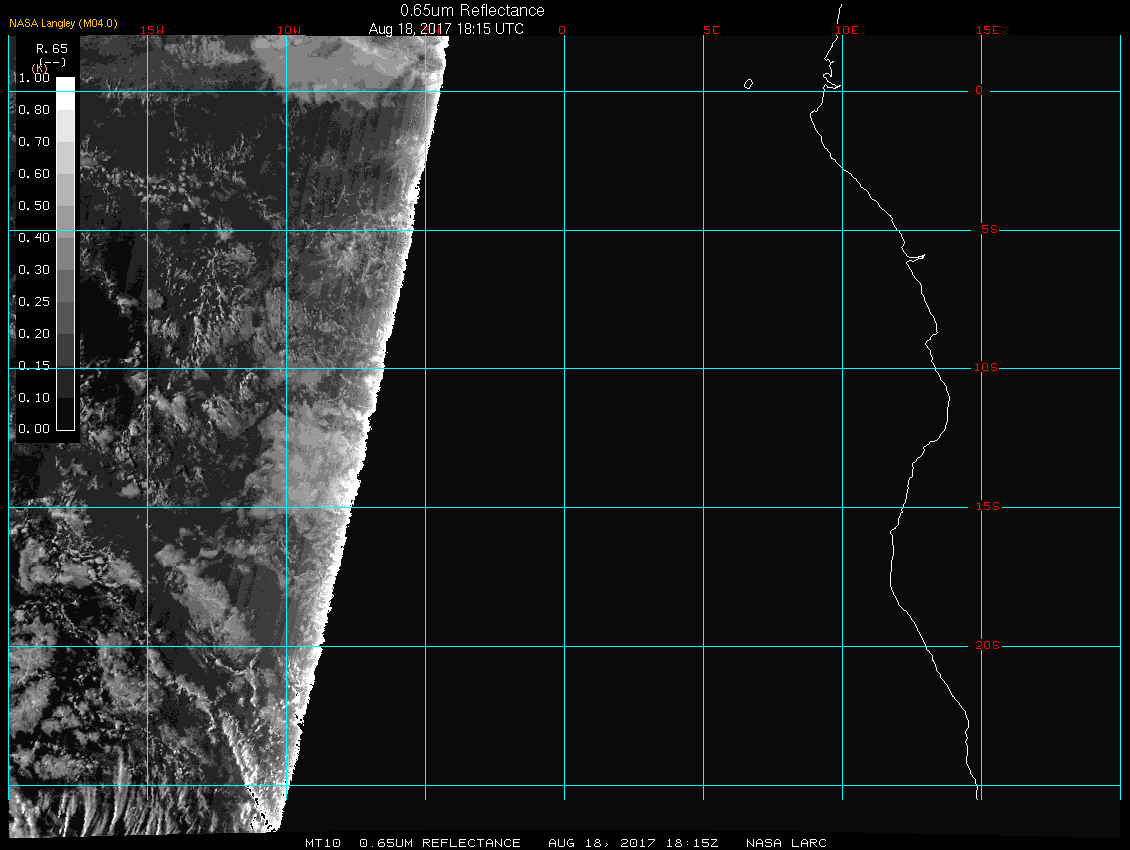Click the '0.40' color scale value
This screenshot has width=1130, height=850.
tap(34, 238)
